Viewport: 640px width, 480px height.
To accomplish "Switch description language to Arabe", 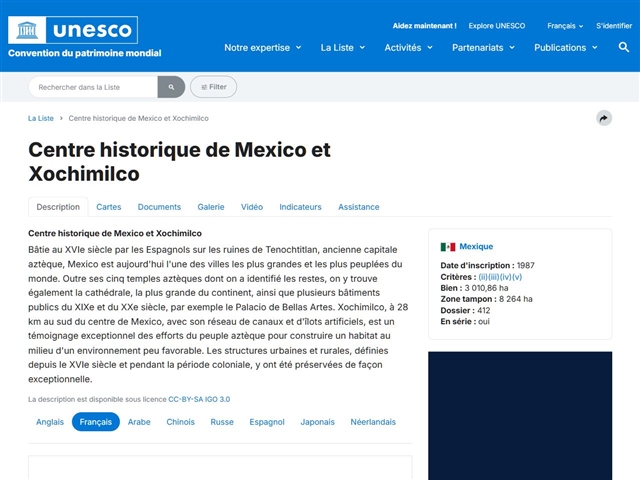I will coord(139,422).
